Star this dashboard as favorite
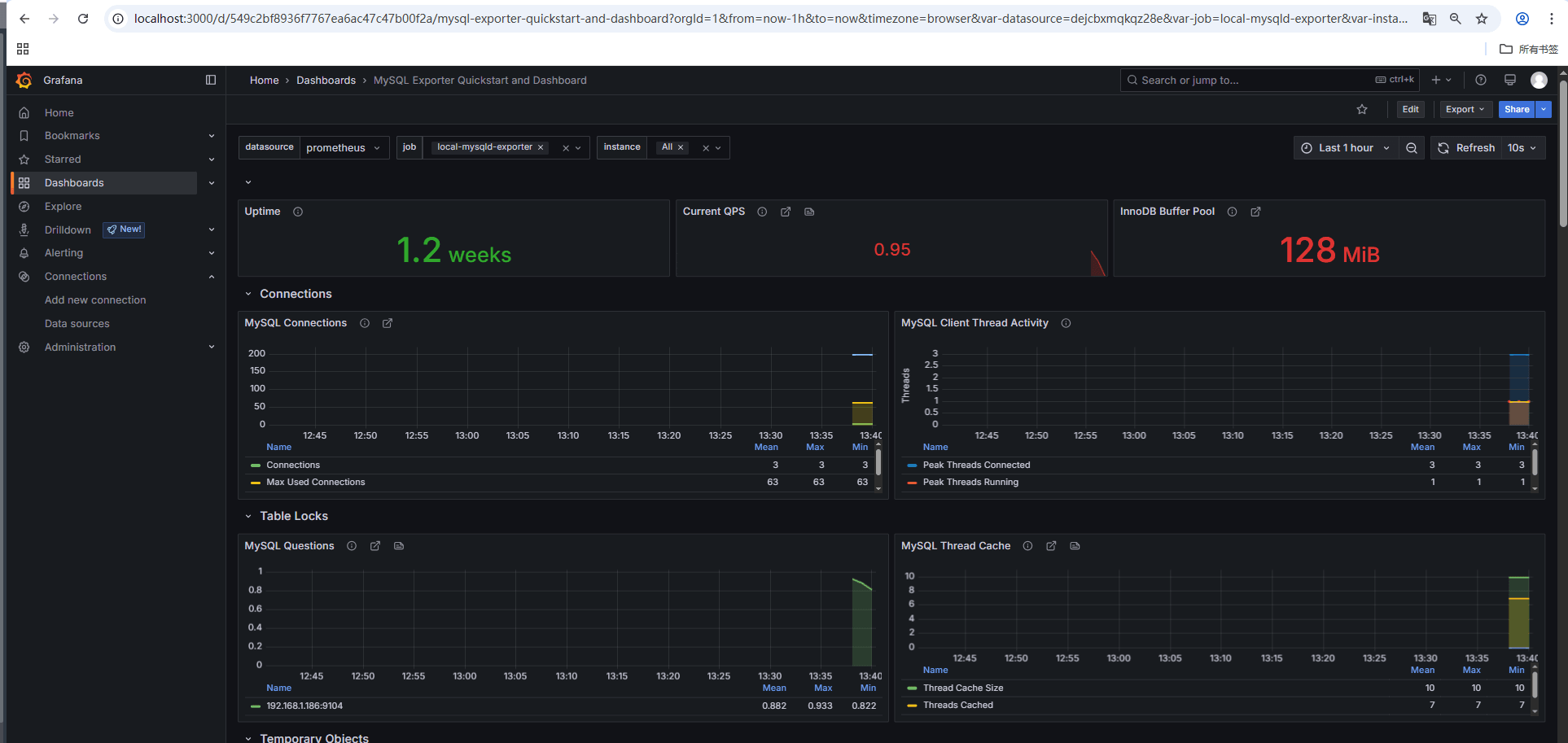The image size is (1568, 743). (x=1362, y=109)
